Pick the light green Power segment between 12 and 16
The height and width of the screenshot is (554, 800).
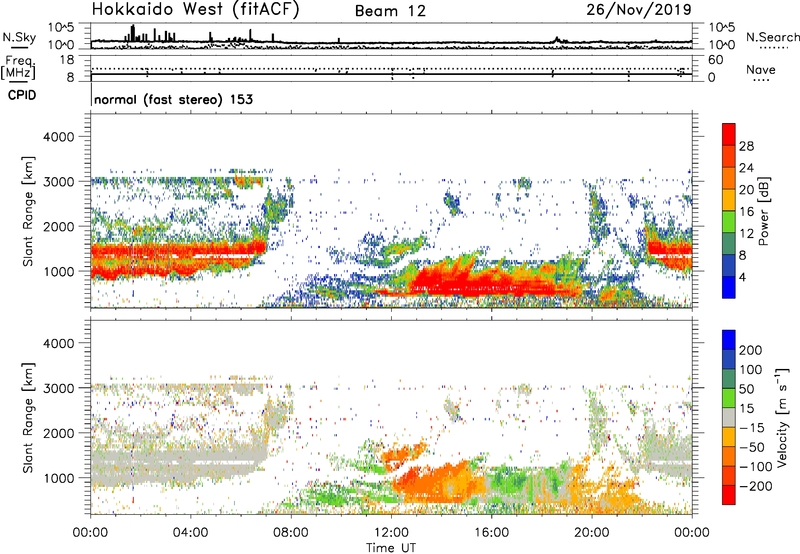[729, 221]
